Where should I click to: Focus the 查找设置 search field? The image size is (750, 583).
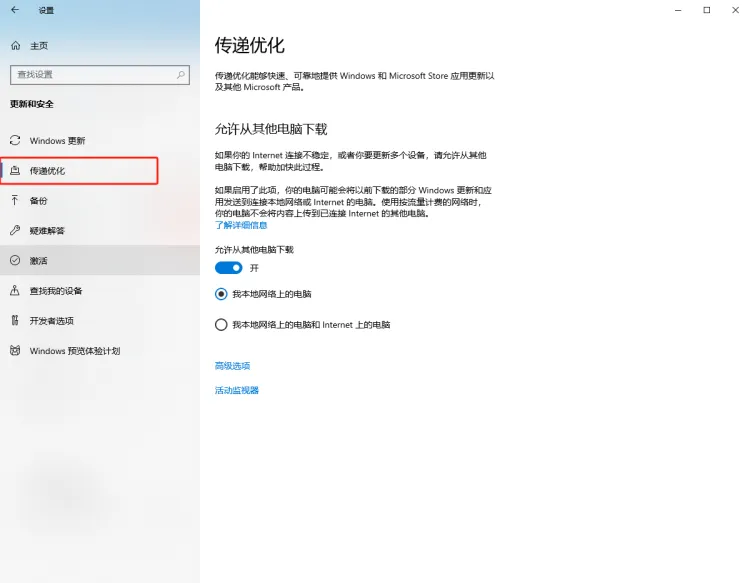99,75
